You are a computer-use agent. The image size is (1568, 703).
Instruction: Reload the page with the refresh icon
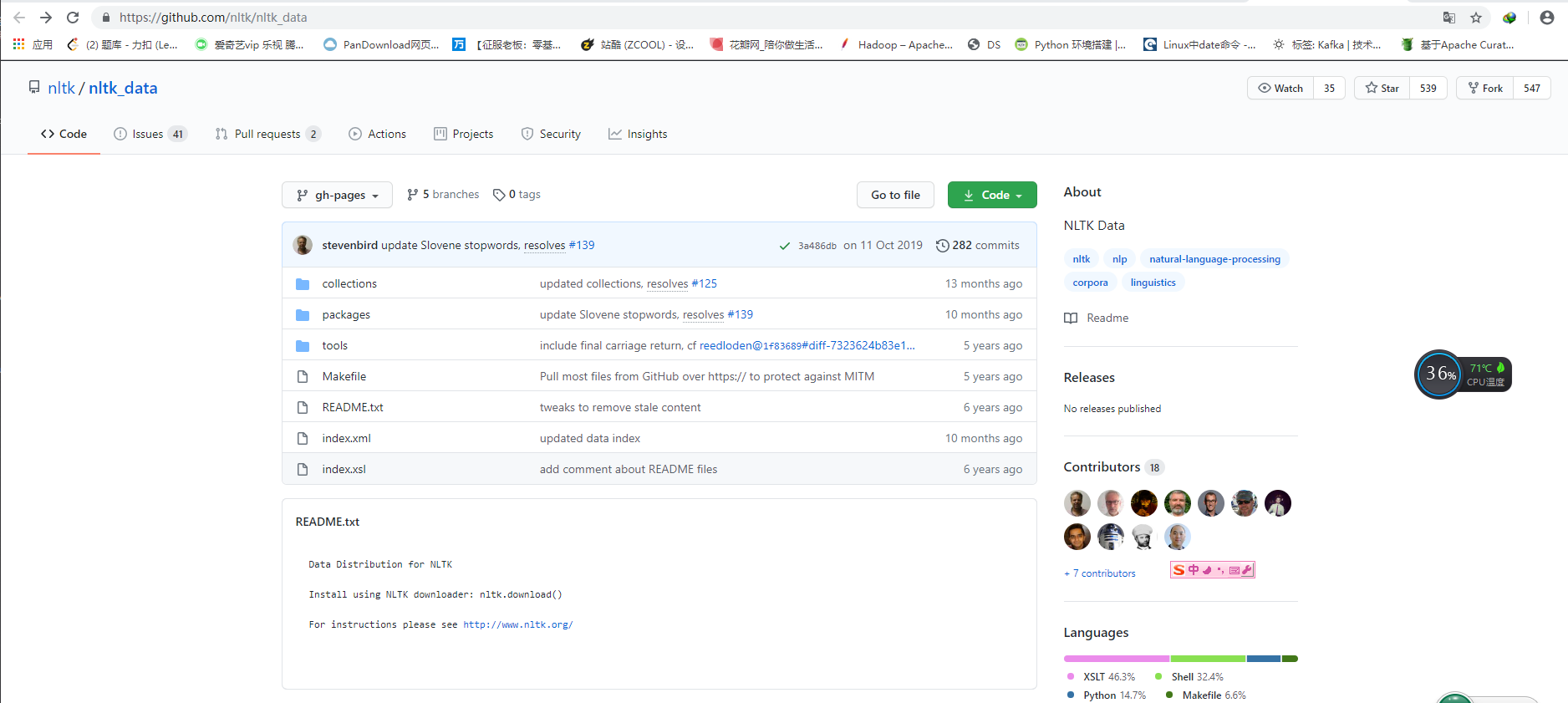[73, 18]
